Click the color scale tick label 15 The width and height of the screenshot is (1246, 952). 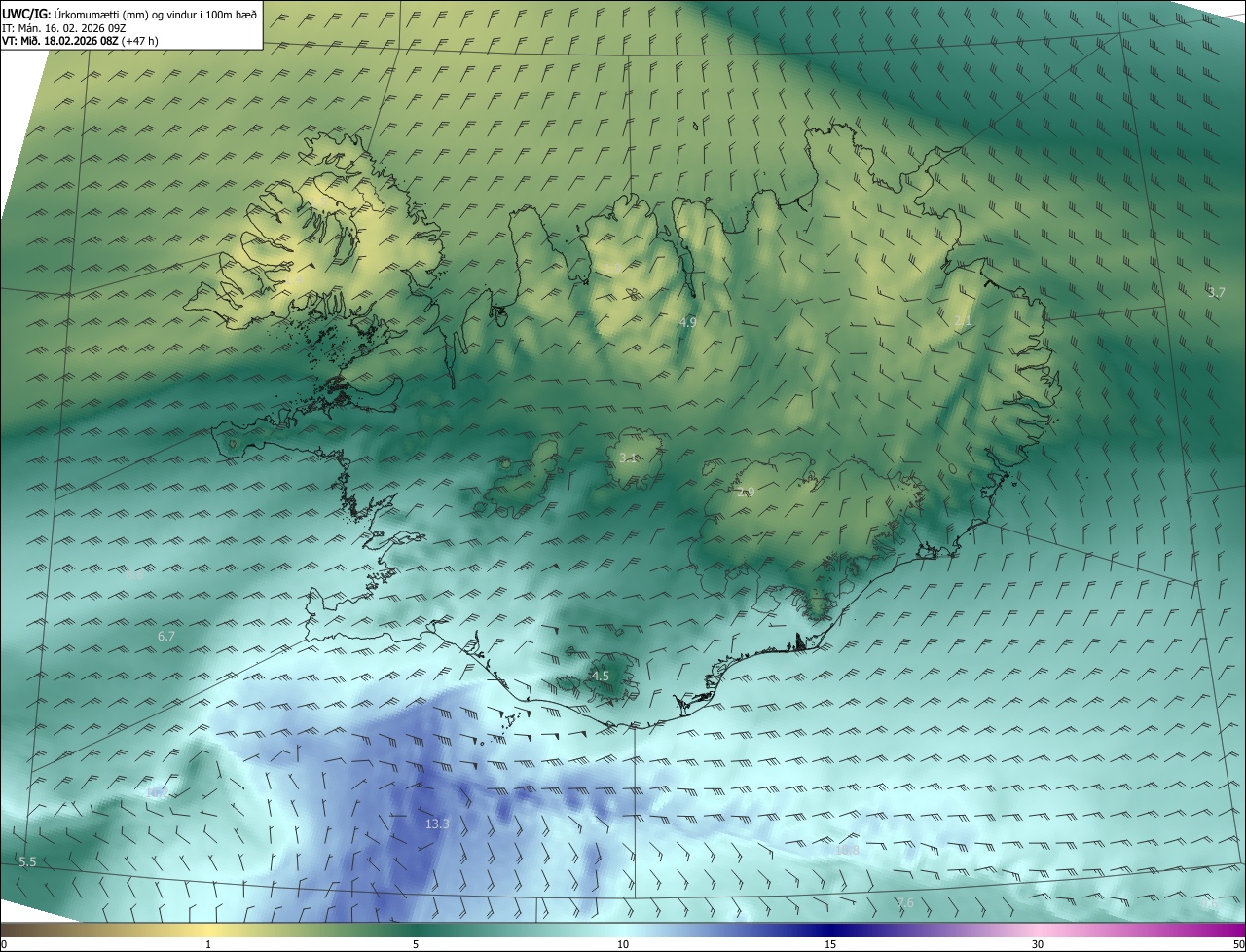pos(830,944)
